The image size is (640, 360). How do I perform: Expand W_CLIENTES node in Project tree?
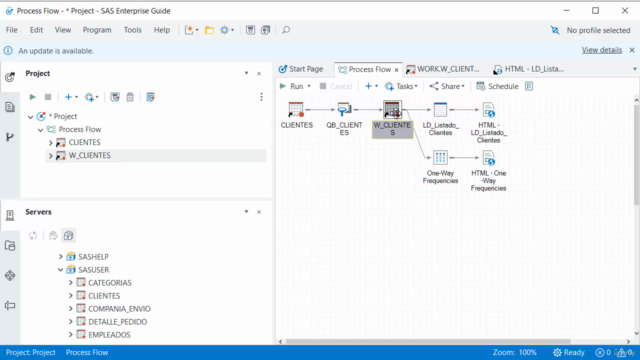pyautogui.click(x=51, y=156)
